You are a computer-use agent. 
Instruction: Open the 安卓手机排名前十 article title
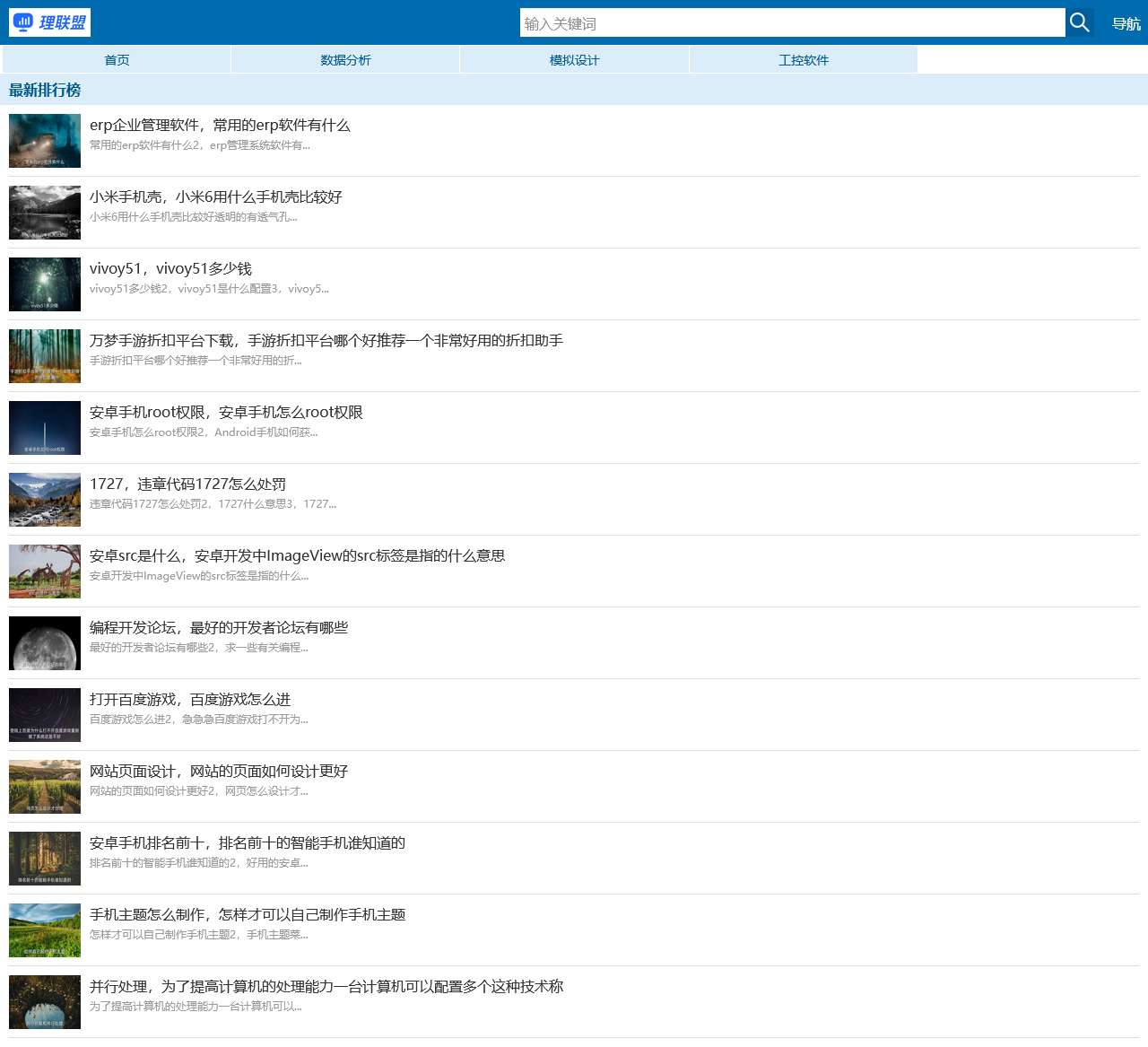tap(248, 843)
